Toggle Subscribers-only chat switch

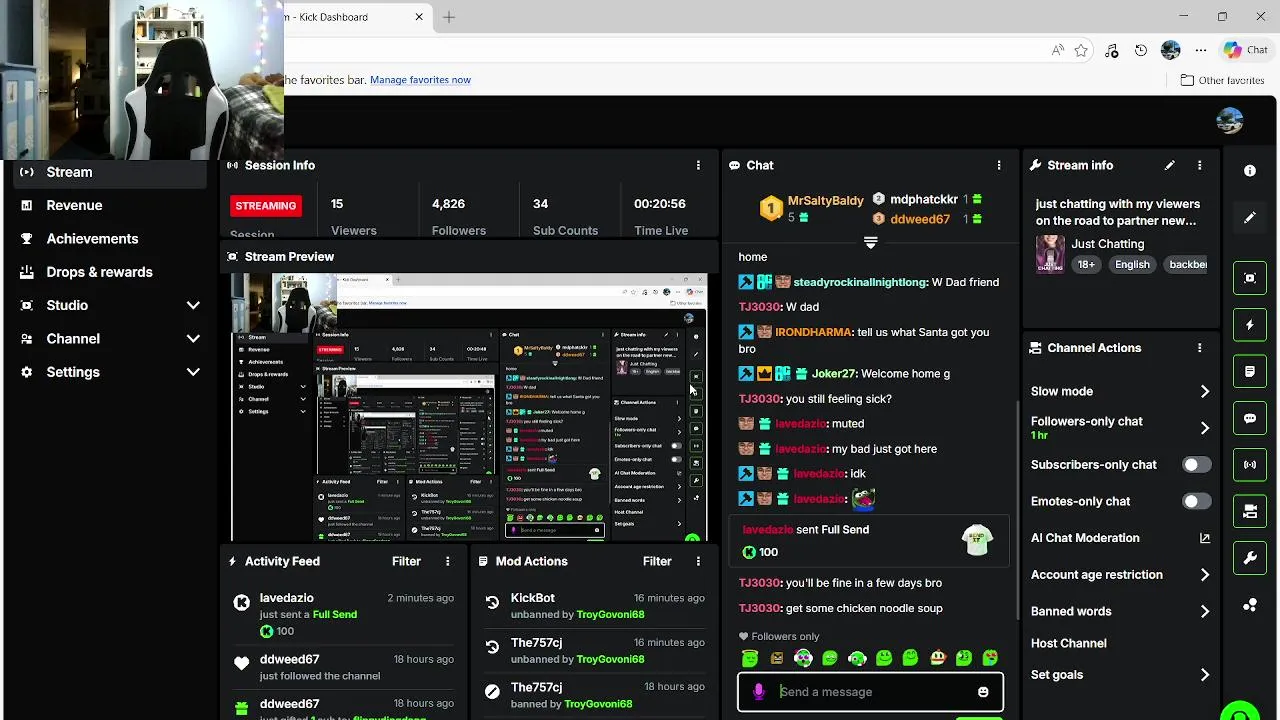click(x=1196, y=465)
